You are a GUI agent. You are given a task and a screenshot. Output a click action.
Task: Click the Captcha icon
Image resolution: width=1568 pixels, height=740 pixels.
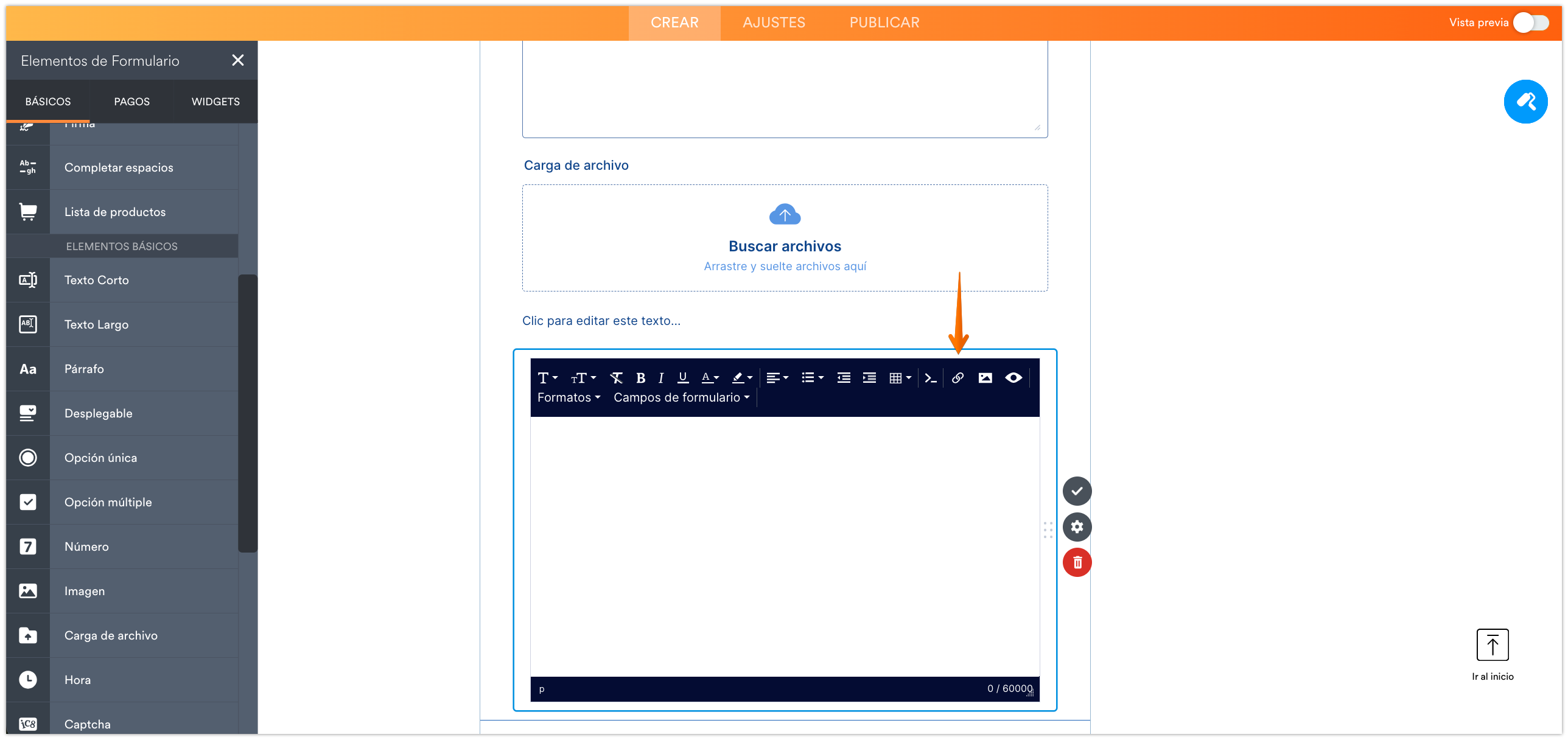(28, 724)
